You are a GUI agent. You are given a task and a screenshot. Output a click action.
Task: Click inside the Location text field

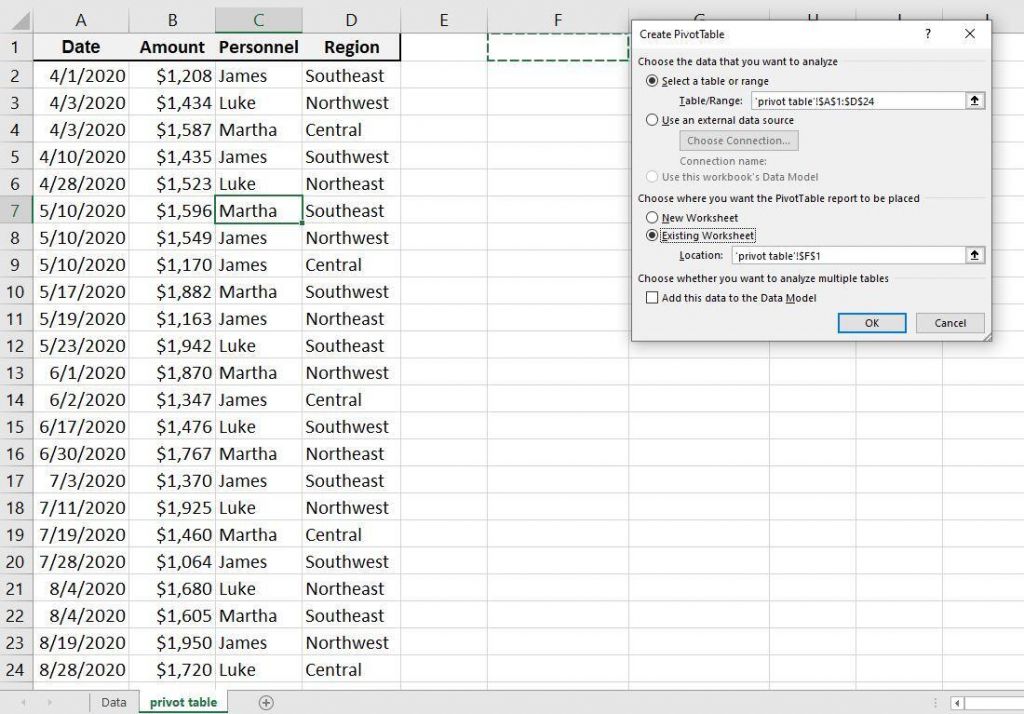[850, 255]
